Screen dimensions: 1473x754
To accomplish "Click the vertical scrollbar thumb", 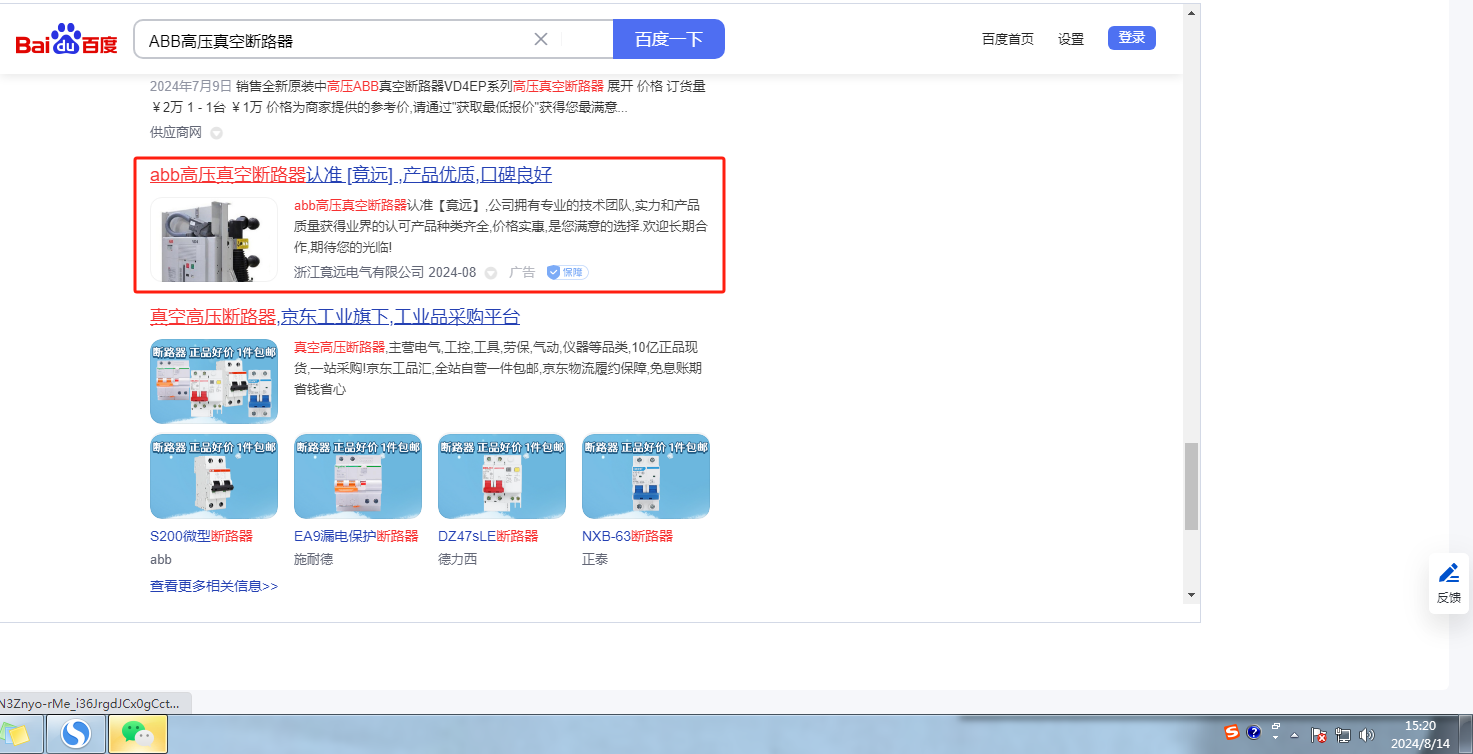I will click(1191, 487).
